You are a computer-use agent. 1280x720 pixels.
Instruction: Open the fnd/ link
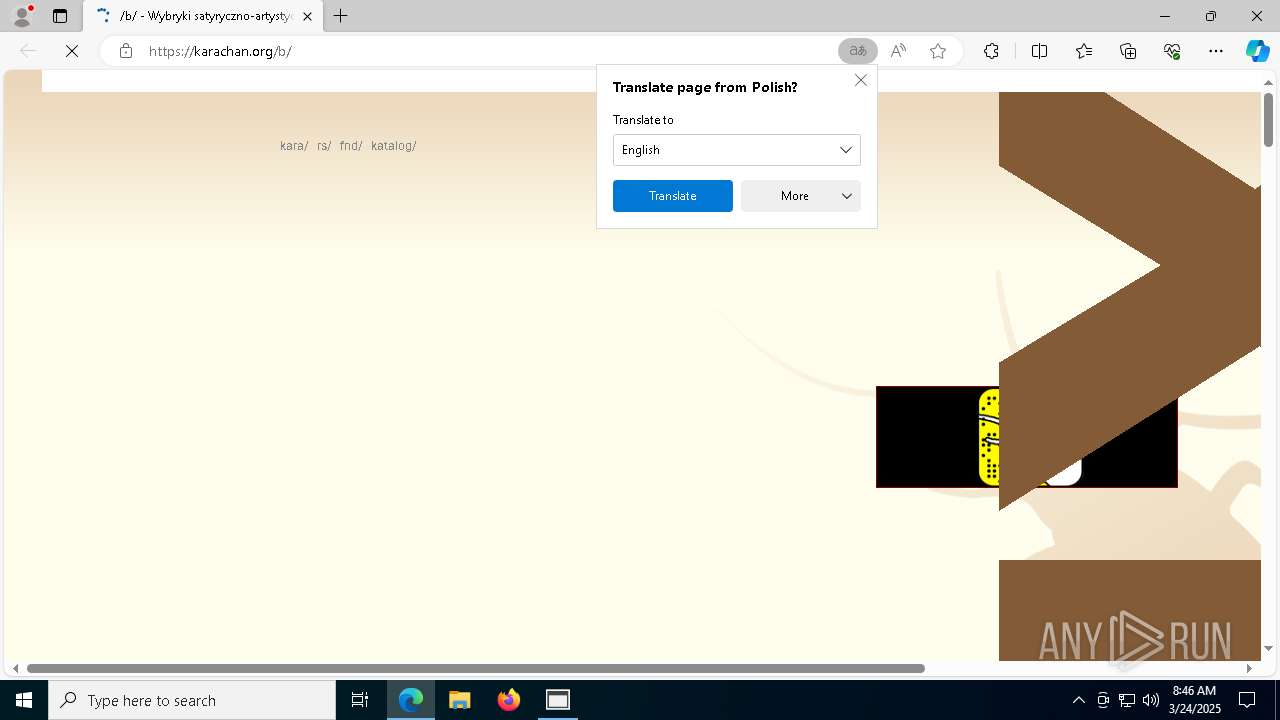pyautogui.click(x=351, y=146)
